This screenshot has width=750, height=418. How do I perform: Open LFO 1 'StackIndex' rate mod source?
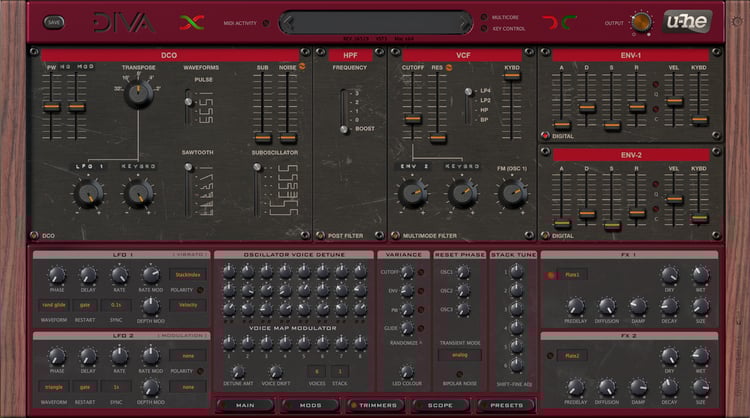tap(188, 275)
